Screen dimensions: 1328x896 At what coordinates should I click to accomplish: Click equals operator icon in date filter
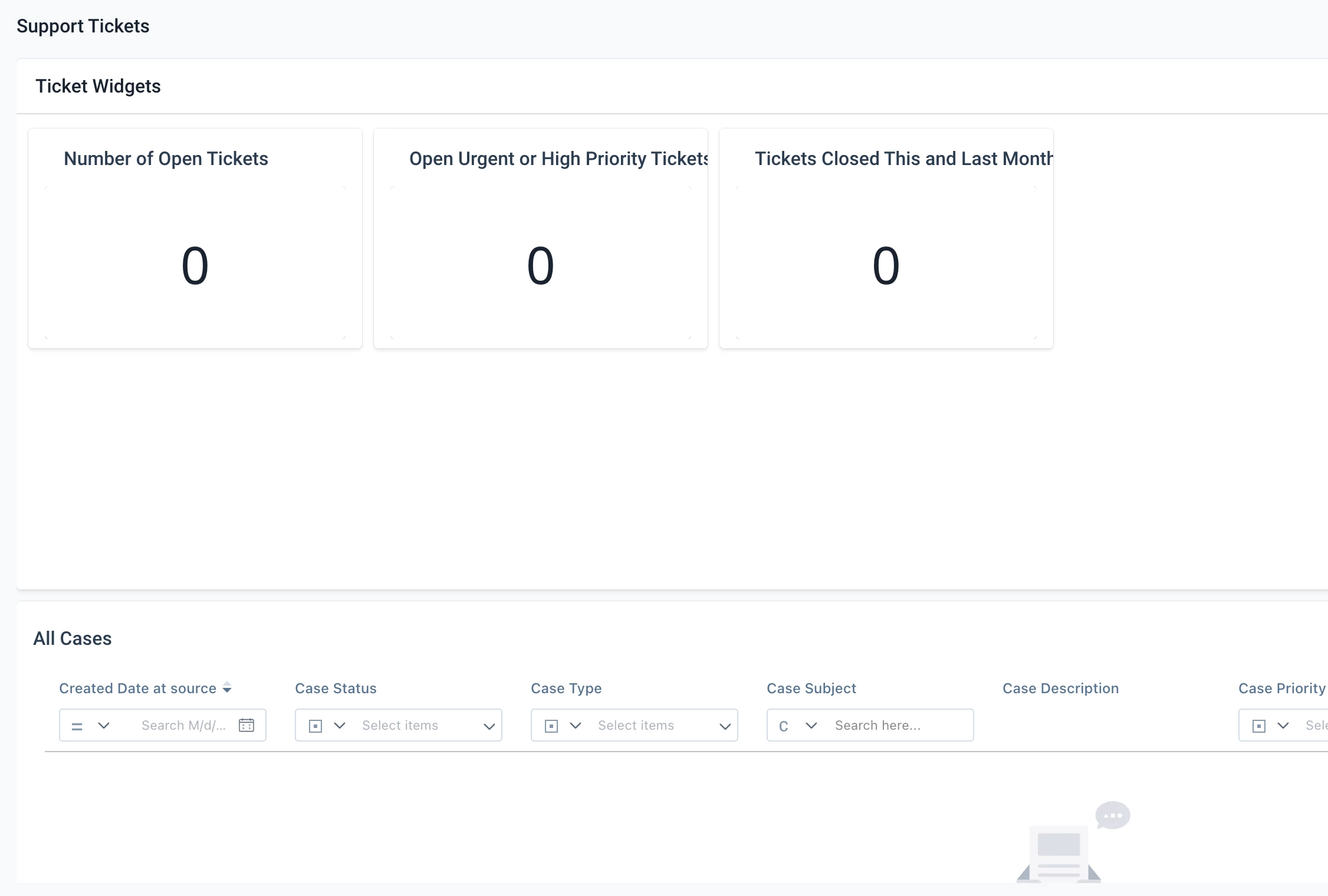[x=77, y=726]
